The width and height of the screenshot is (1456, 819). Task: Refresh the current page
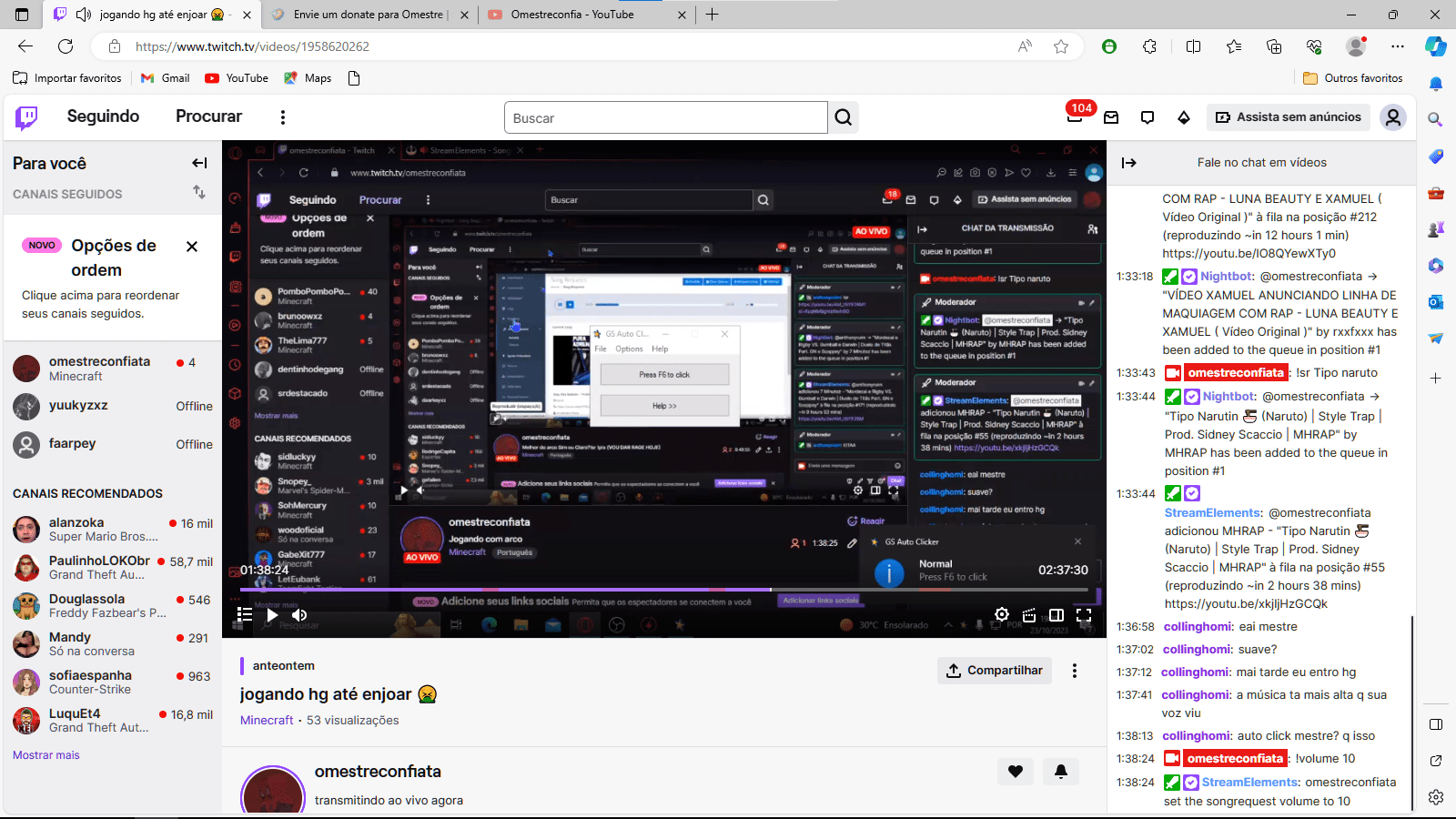point(66,46)
